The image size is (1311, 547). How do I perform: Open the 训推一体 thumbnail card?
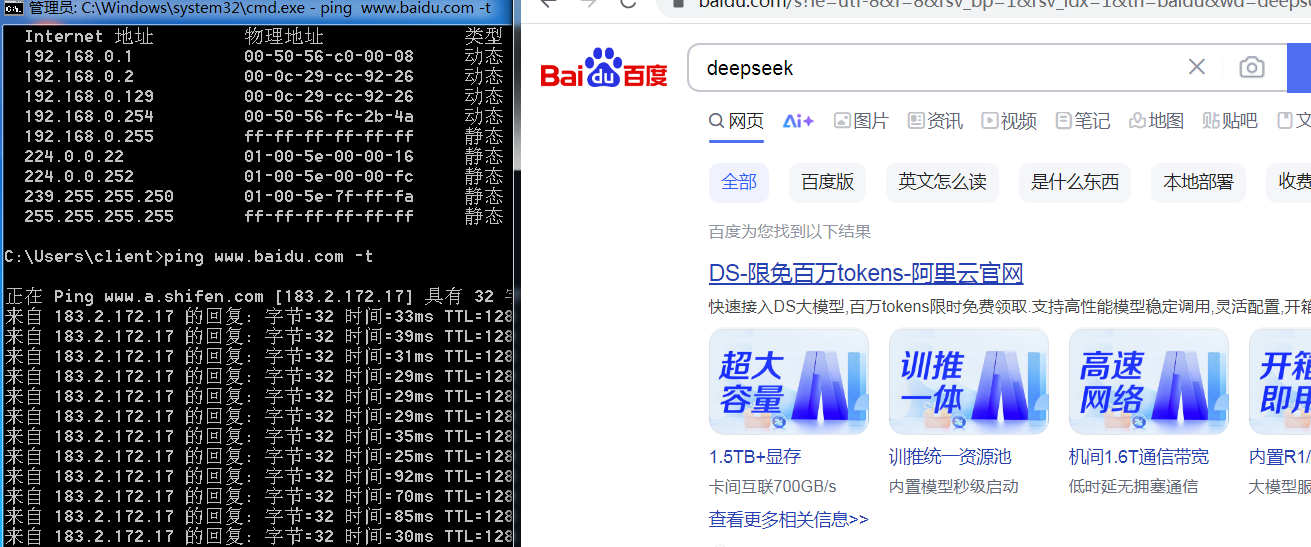[969, 381]
